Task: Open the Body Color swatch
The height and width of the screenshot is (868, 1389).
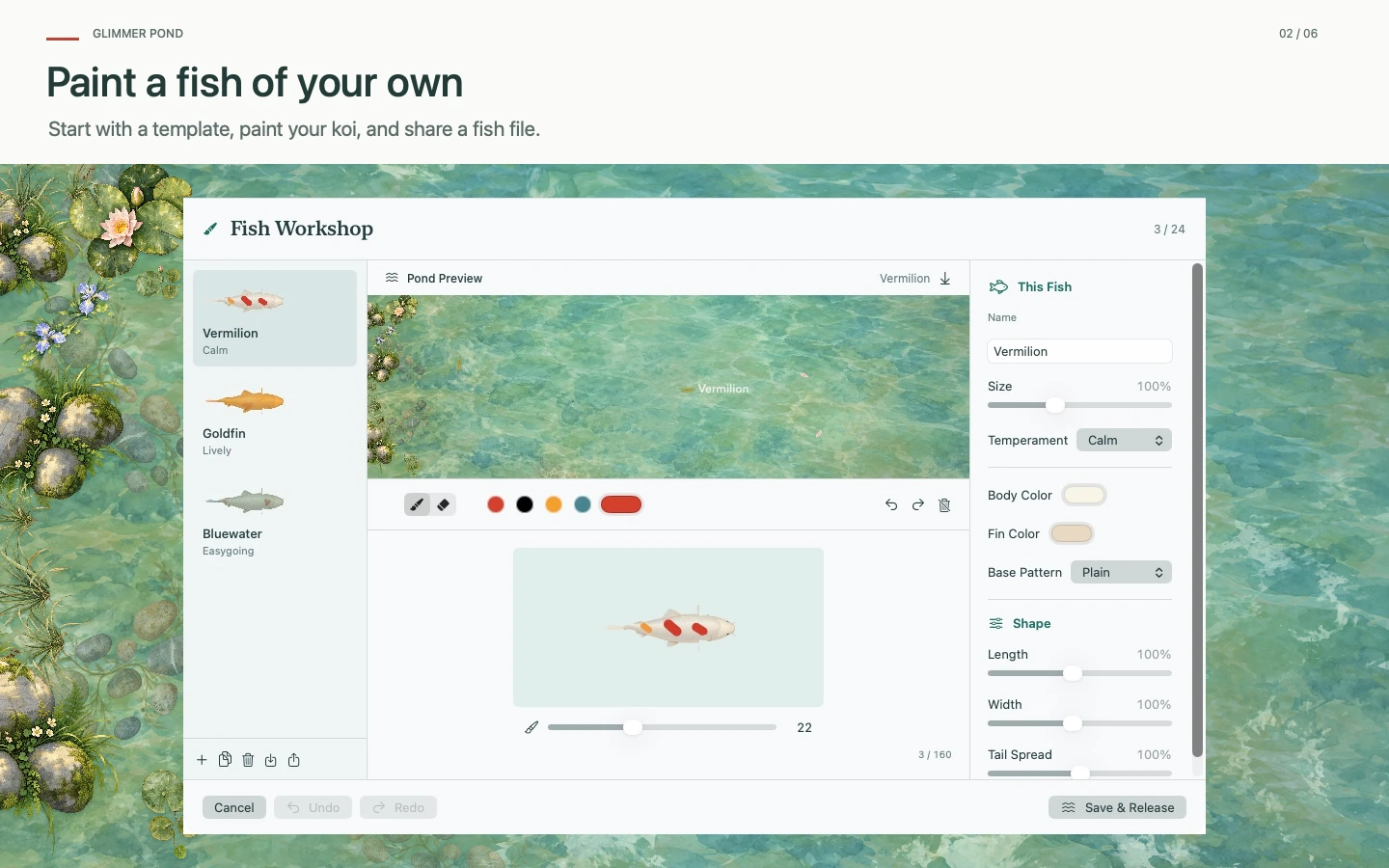Action: click(x=1084, y=495)
